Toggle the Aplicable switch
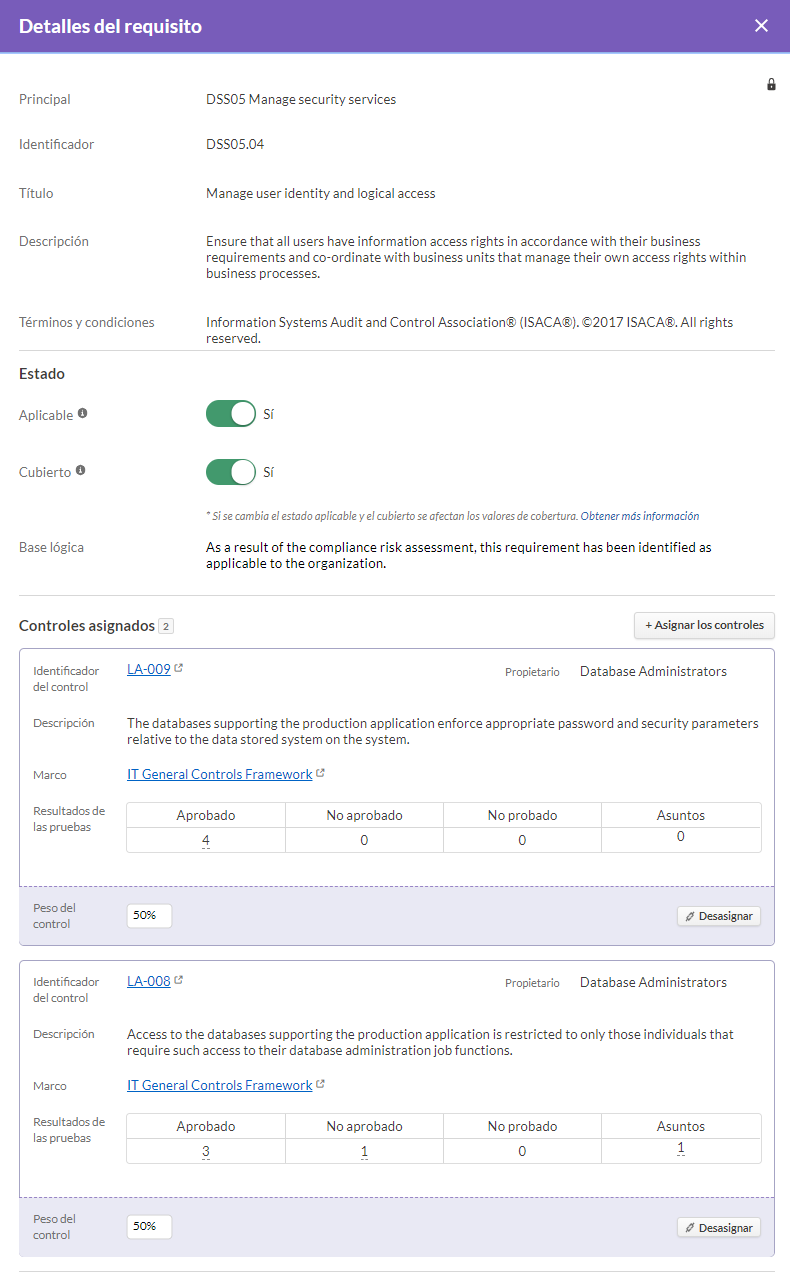Image resolution: width=790 pixels, height=1281 pixels. pyautogui.click(x=231, y=414)
